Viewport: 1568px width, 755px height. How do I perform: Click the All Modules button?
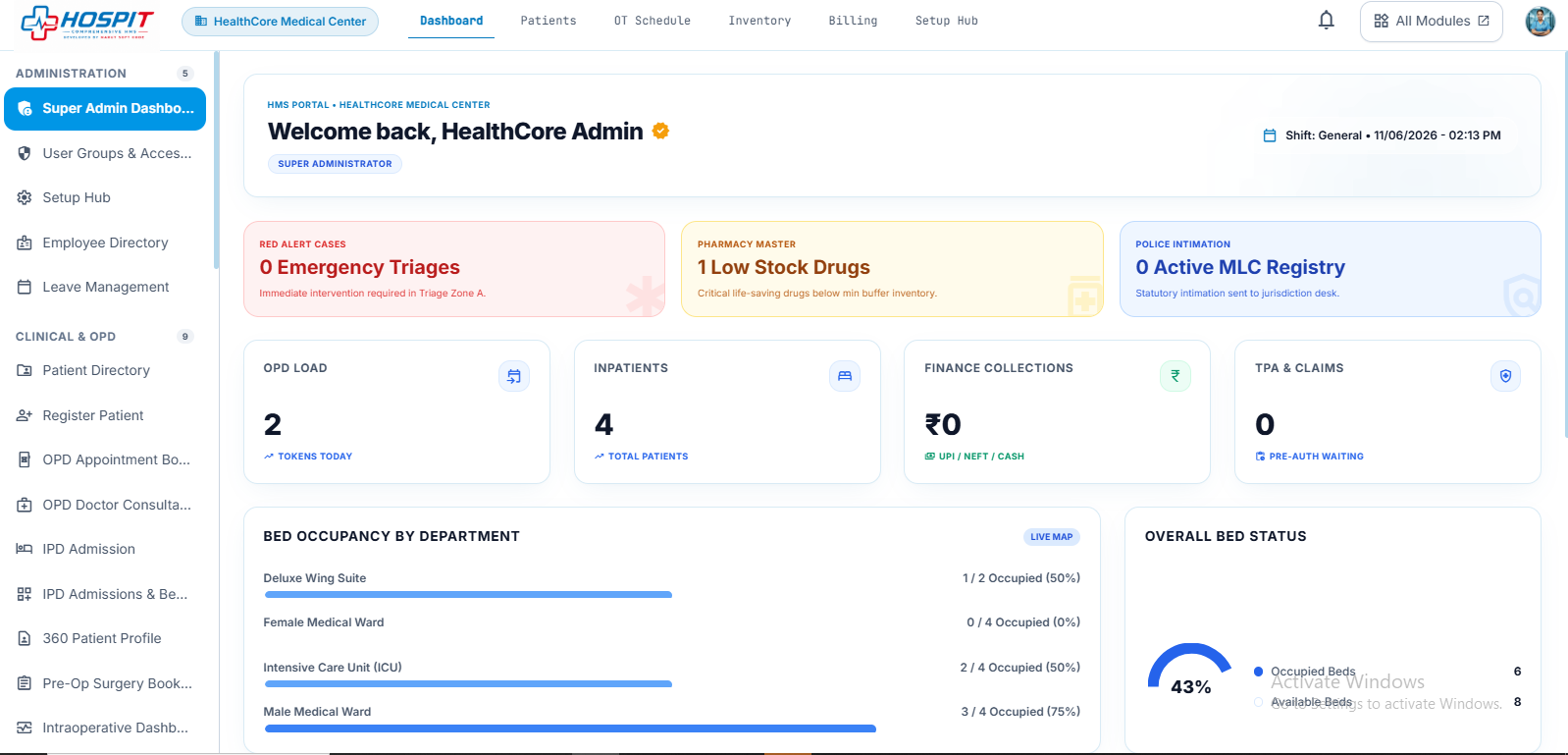(1431, 22)
